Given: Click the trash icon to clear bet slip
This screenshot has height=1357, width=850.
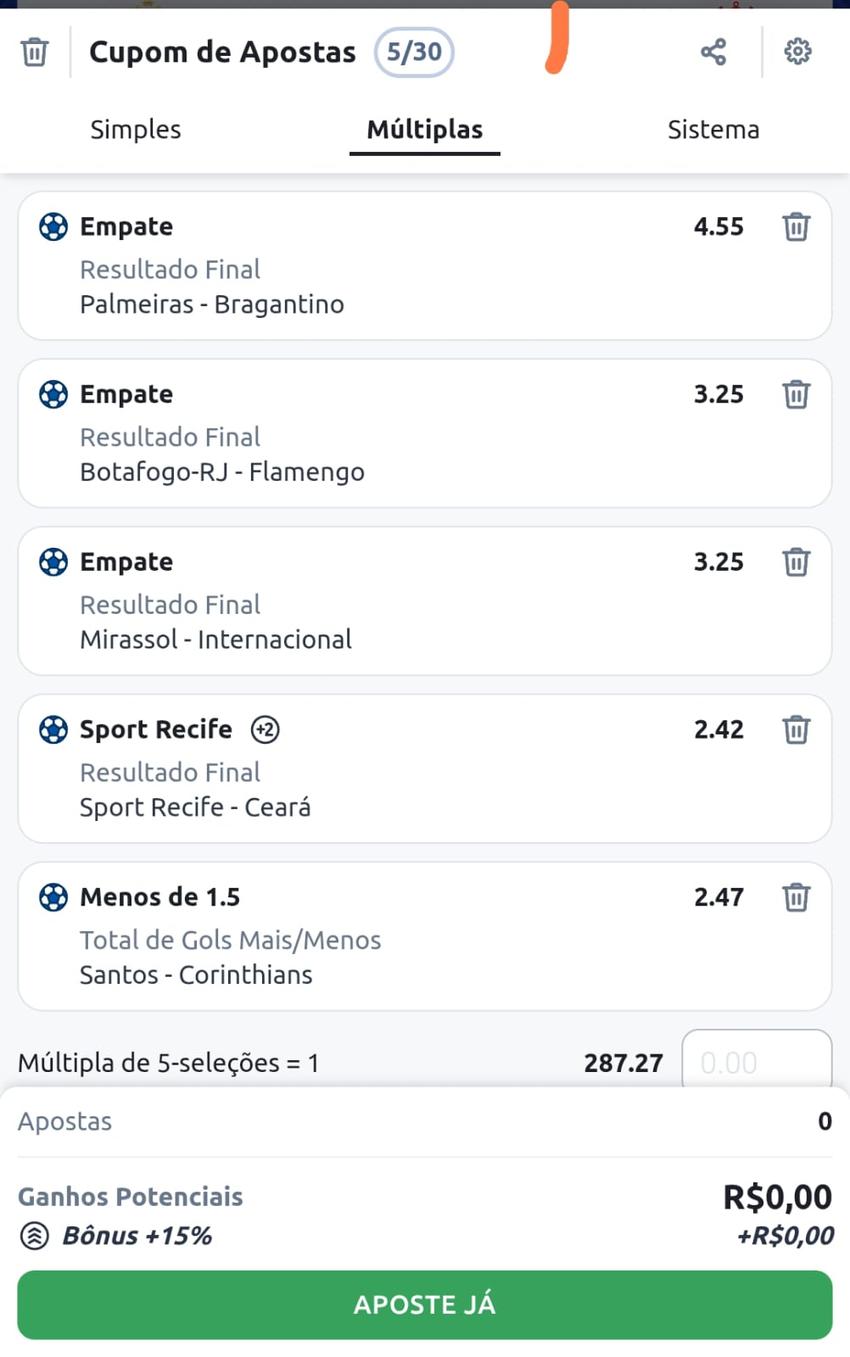Looking at the screenshot, I should click(34, 52).
